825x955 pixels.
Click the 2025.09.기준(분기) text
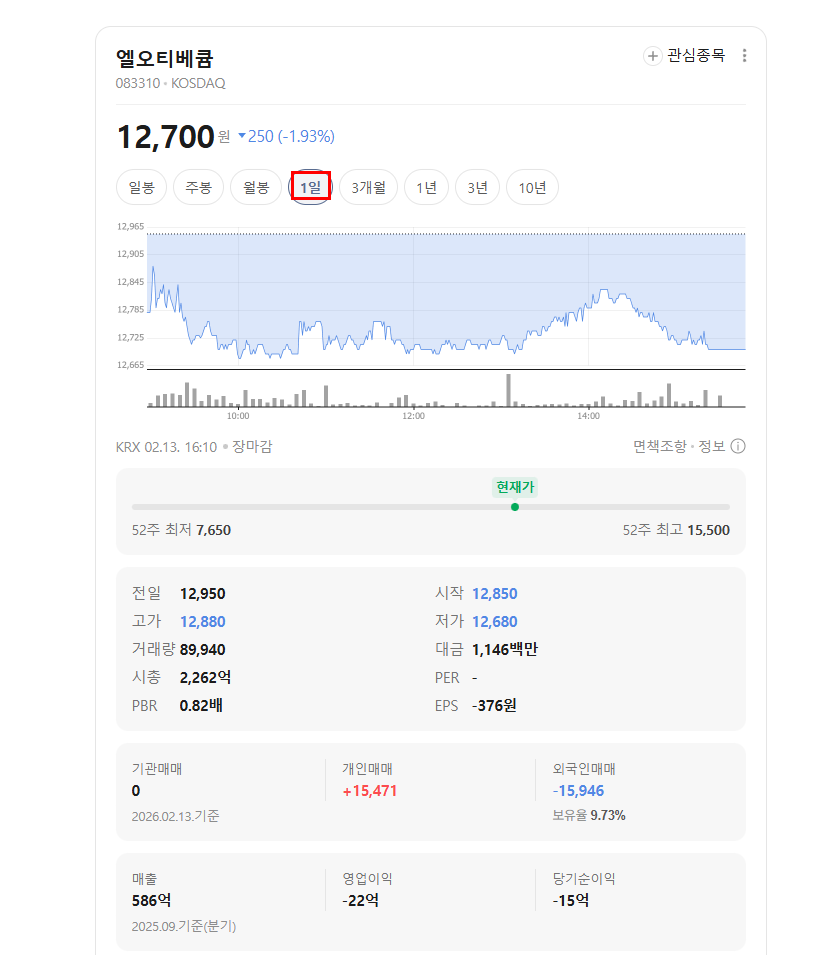tap(184, 926)
